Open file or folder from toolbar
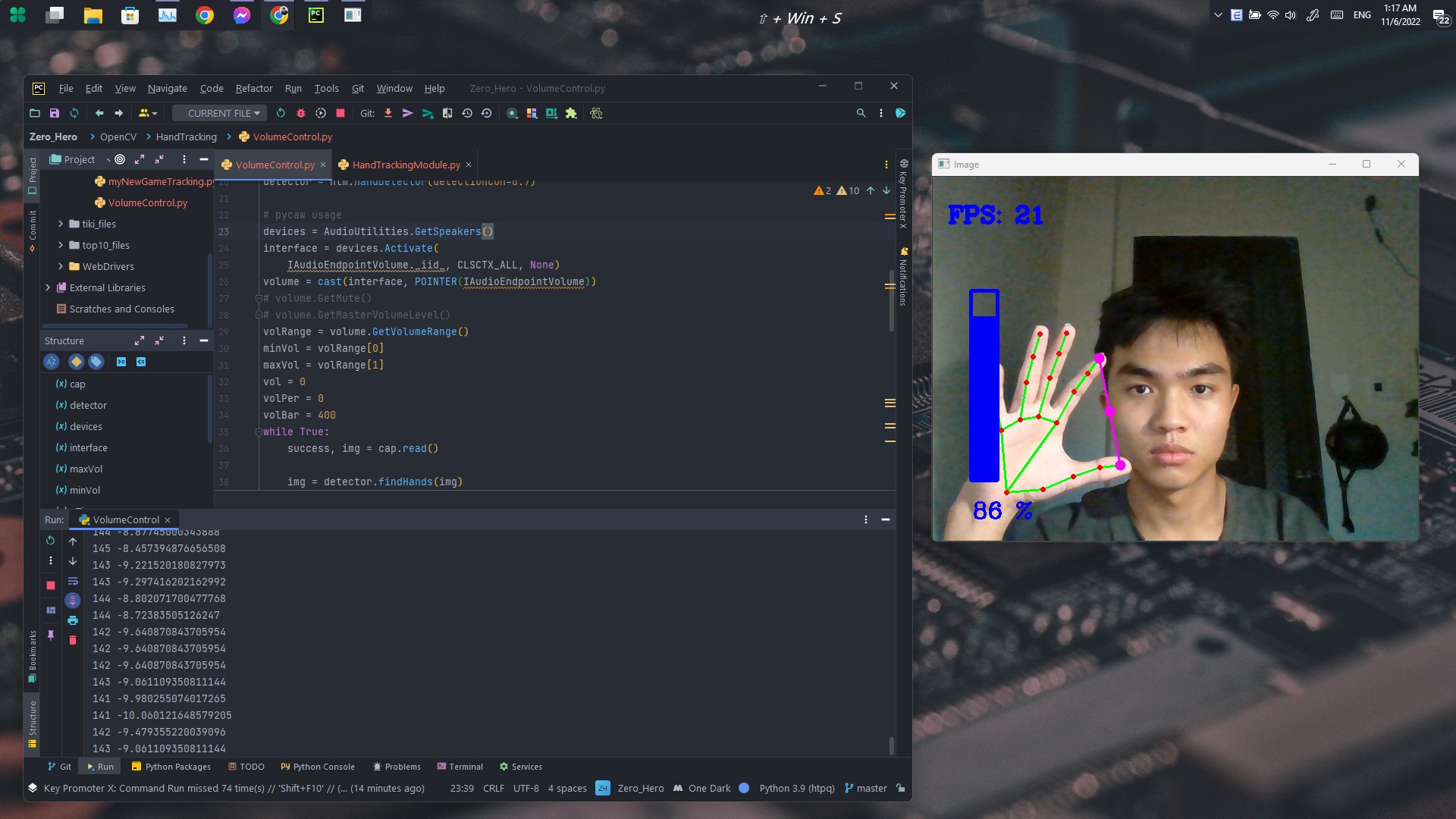Image resolution: width=1456 pixels, height=819 pixels. coord(35,113)
